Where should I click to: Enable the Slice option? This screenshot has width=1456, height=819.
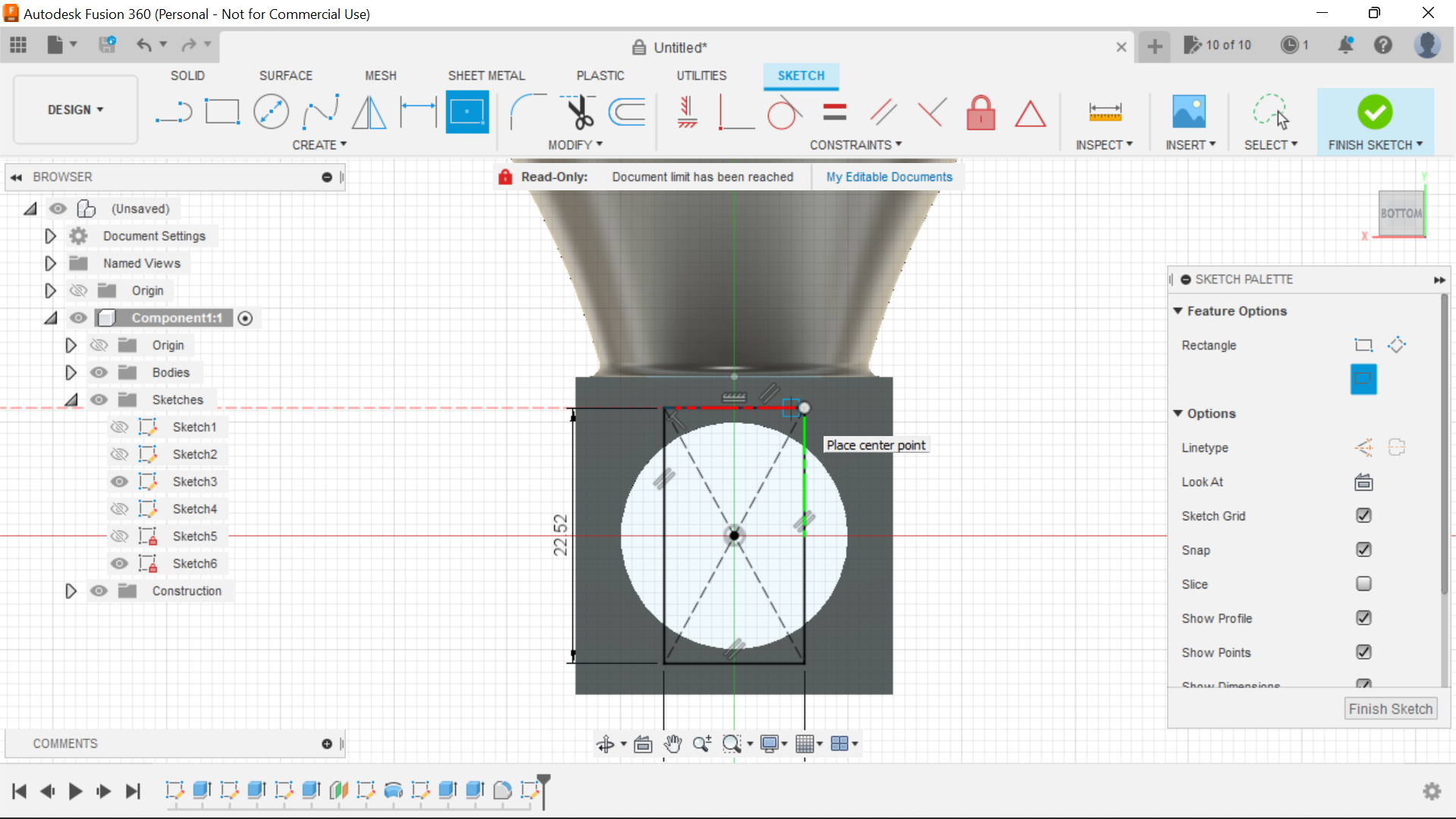pos(1363,584)
